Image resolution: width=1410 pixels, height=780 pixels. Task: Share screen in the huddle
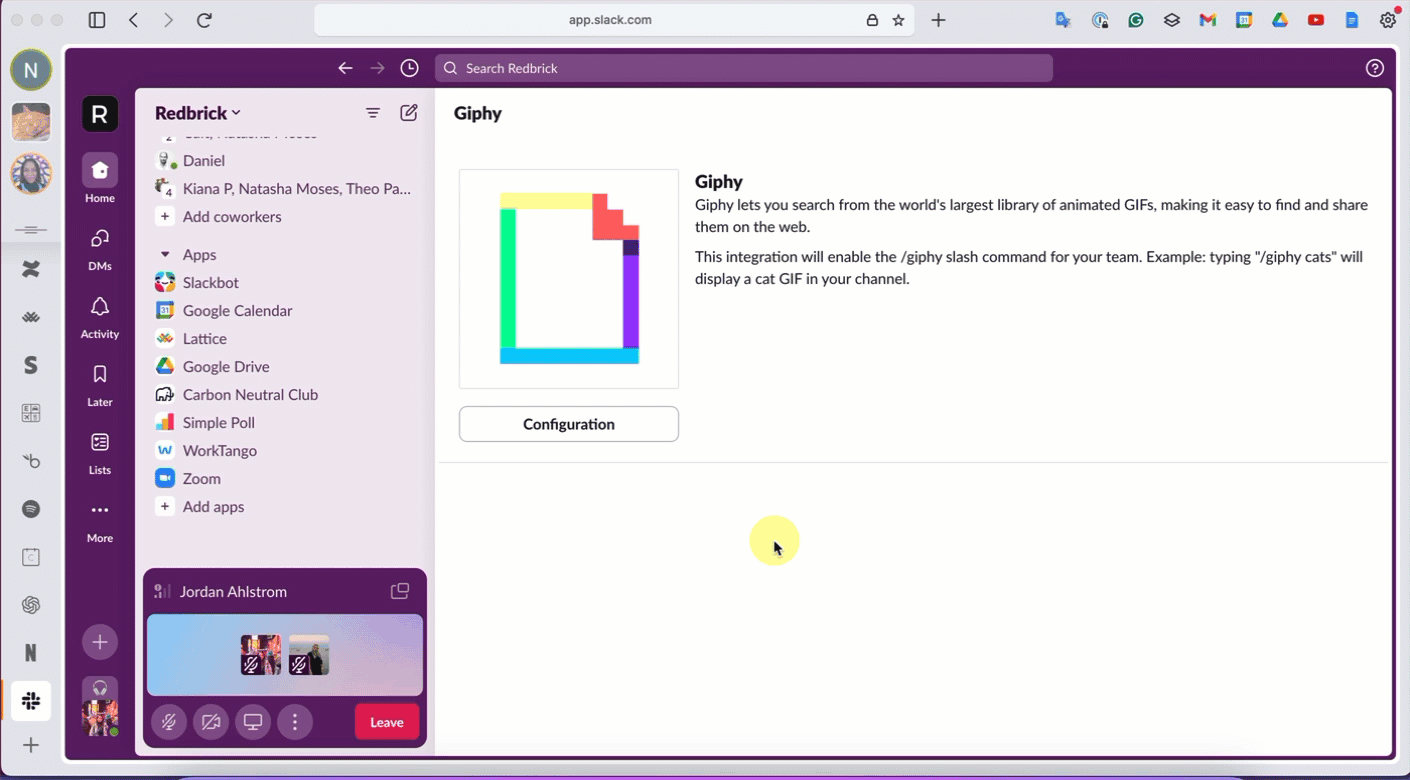click(253, 722)
